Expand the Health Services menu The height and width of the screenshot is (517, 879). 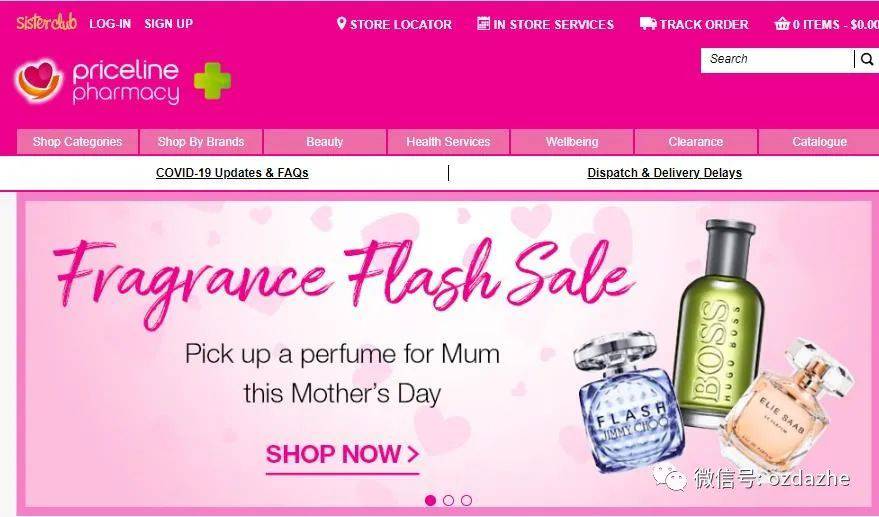448,142
